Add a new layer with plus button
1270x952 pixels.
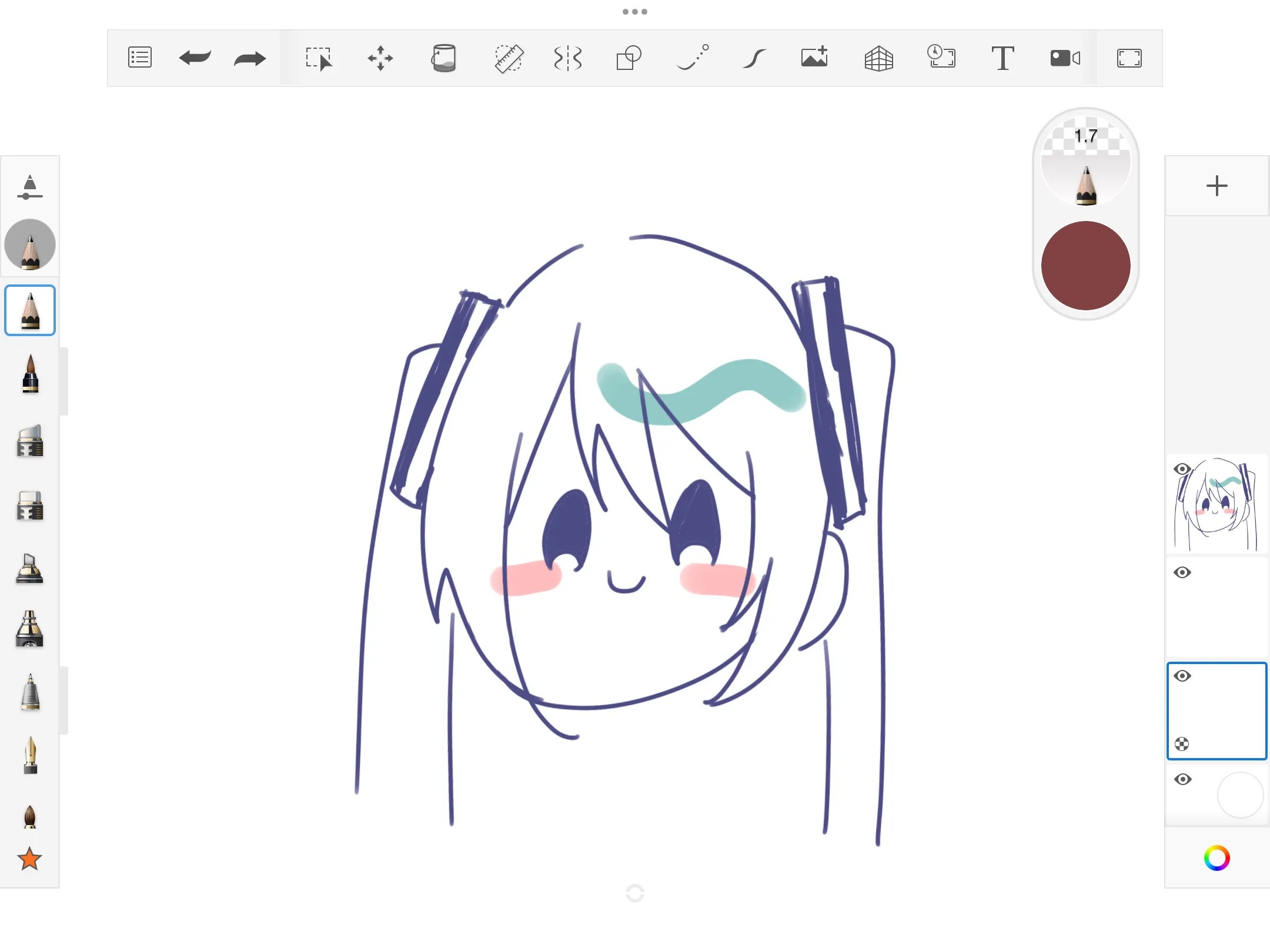(1216, 186)
